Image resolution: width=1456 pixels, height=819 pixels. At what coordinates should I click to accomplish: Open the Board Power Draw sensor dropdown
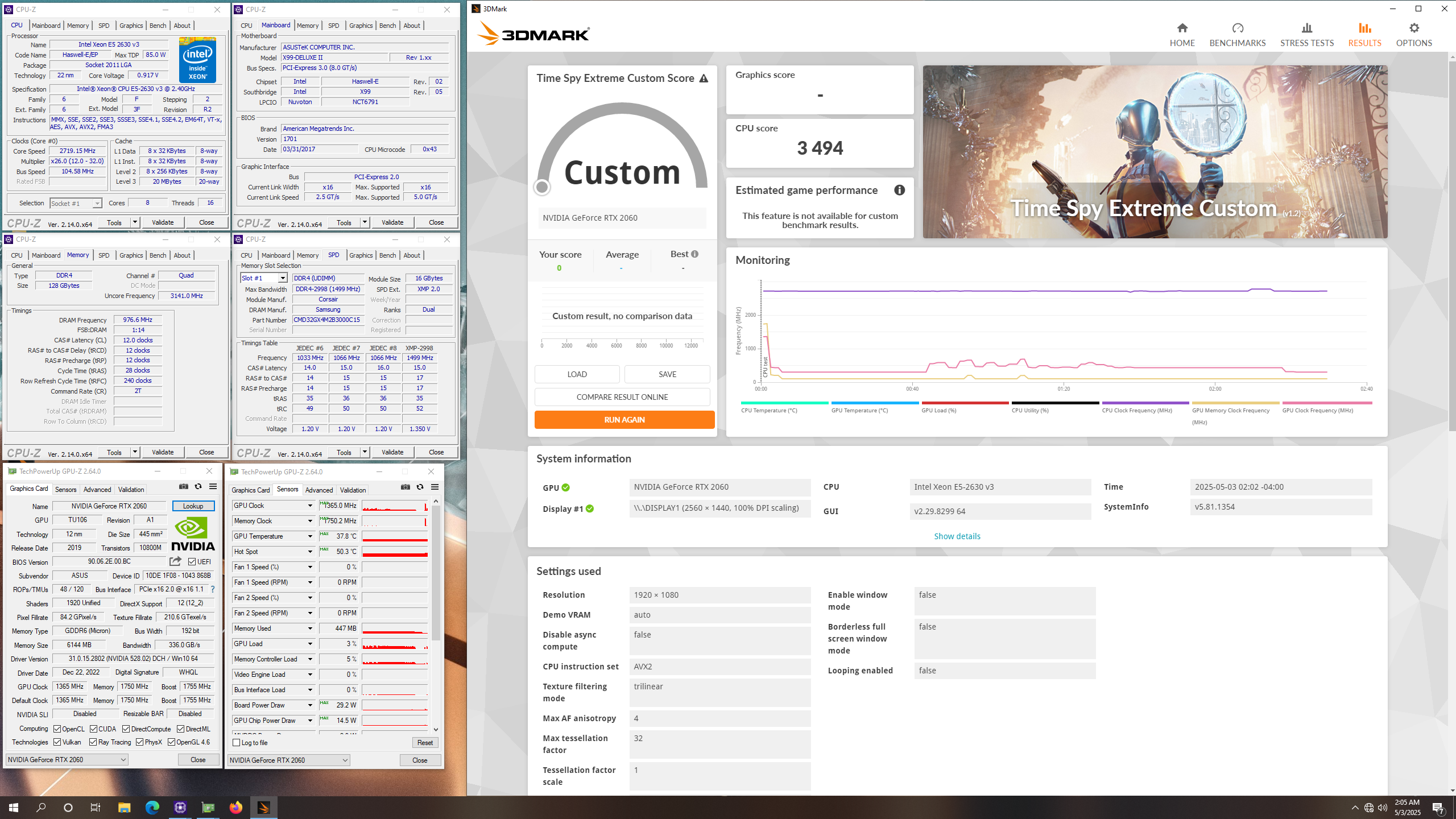[310, 705]
